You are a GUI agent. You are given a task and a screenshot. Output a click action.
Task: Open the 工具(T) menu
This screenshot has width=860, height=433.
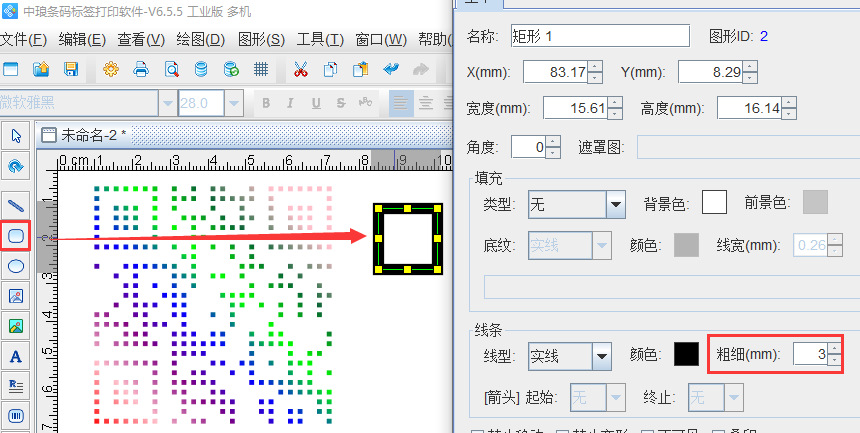[x=320, y=40]
